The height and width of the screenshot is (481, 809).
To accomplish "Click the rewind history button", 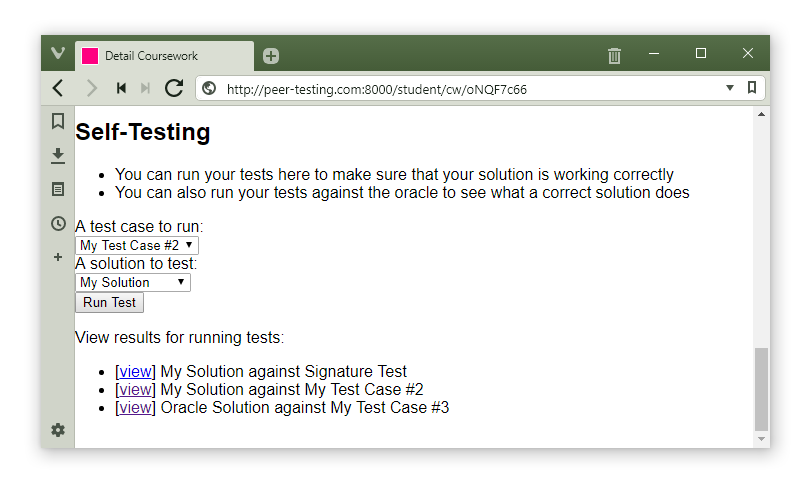I will click(x=121, y=88).
